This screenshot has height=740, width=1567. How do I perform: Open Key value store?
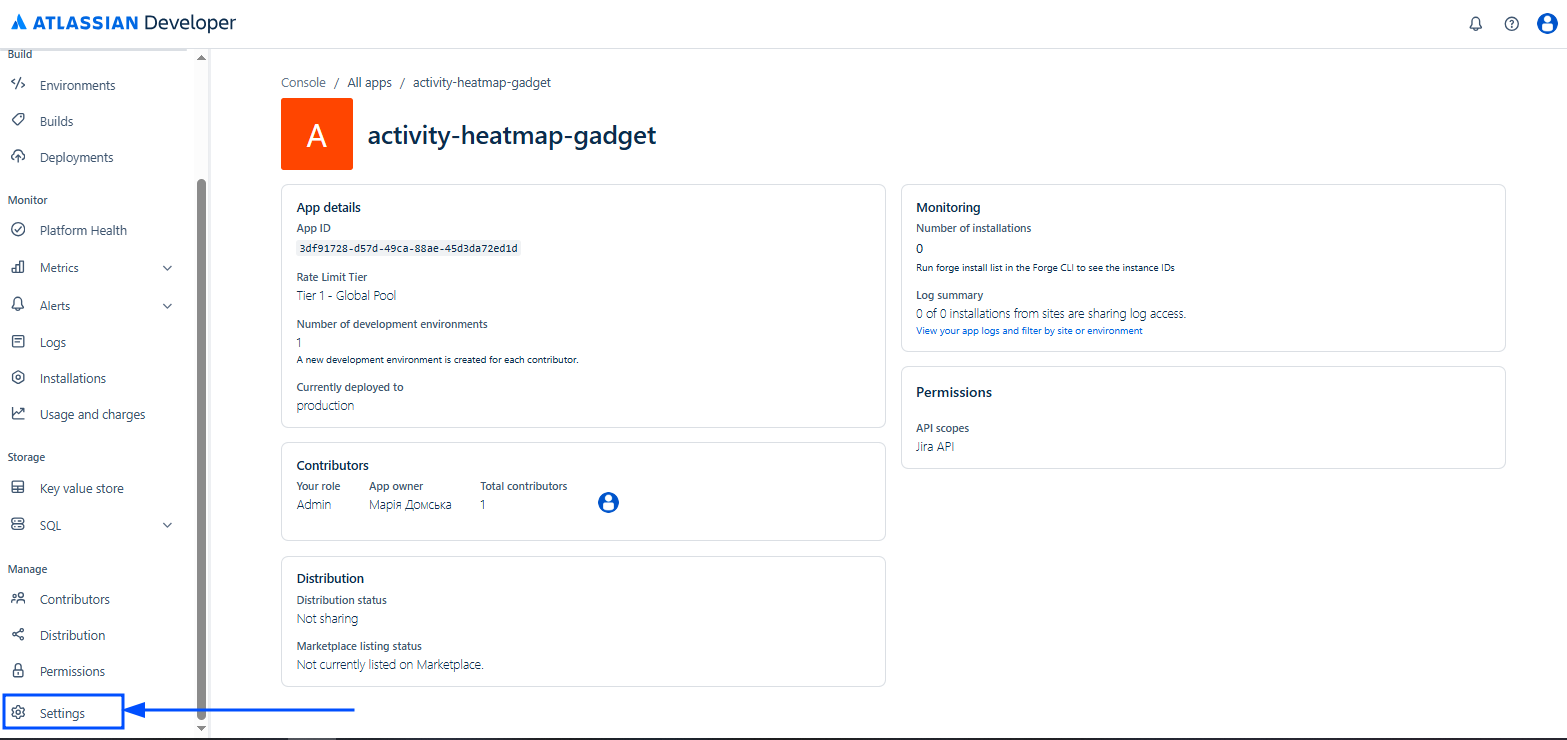click(x=82, y=489)
